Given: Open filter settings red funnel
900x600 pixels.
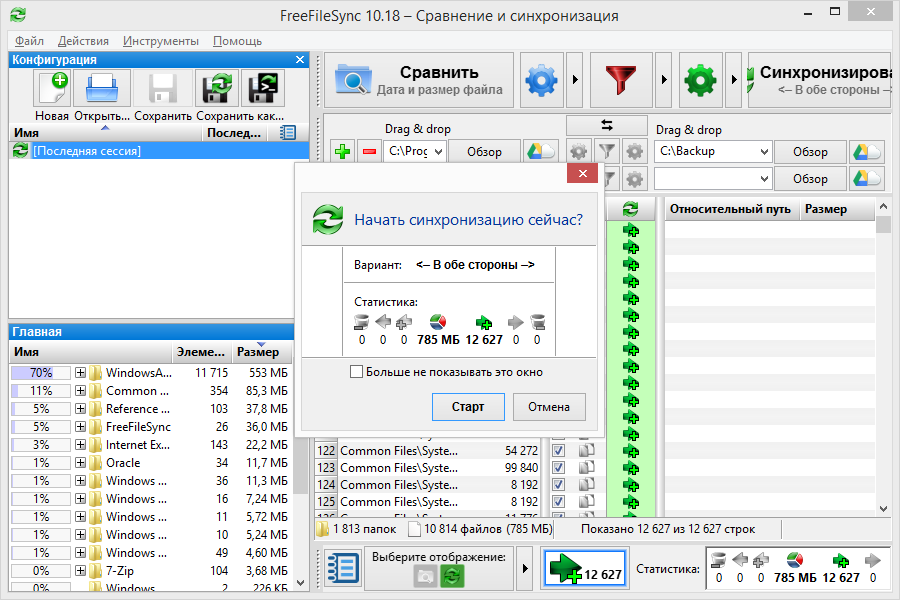Looking at the screenshot, I should click(x=621, y=80).
